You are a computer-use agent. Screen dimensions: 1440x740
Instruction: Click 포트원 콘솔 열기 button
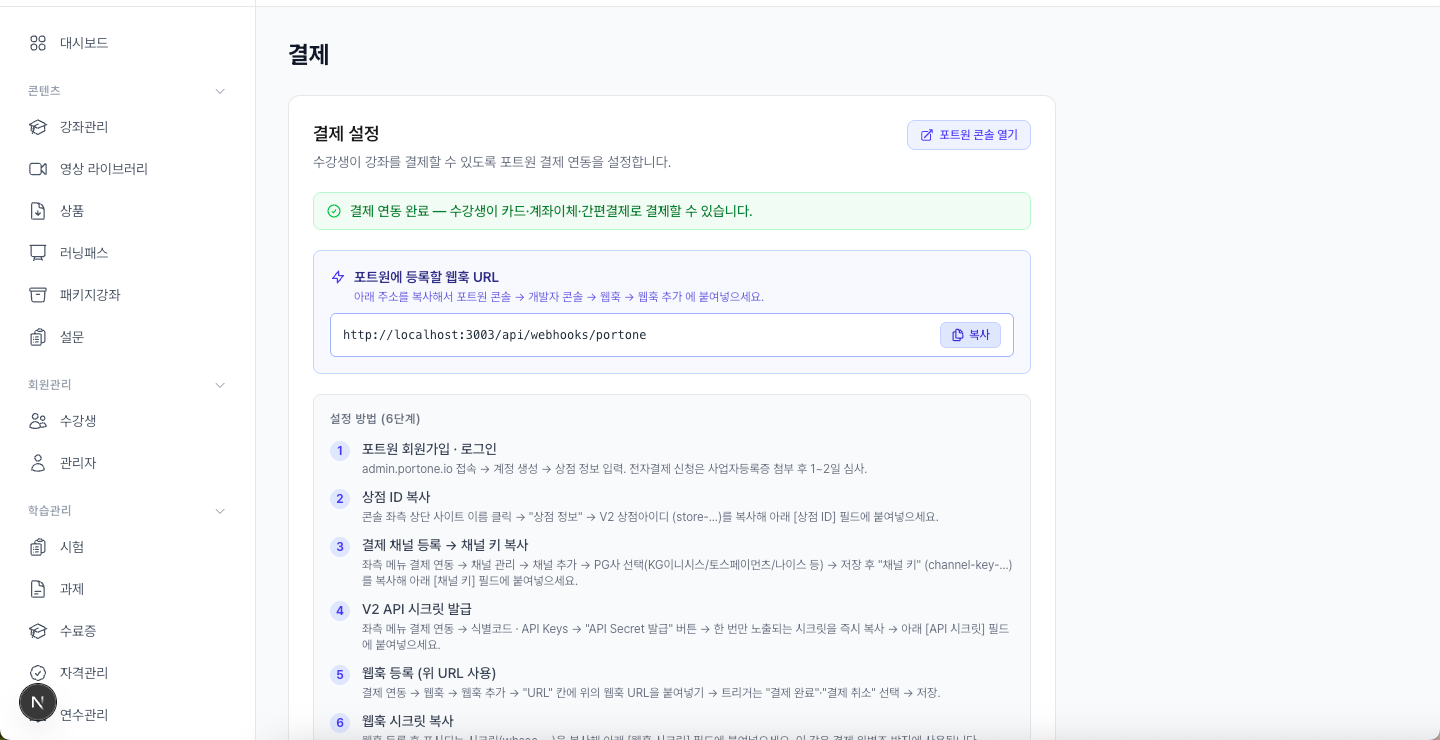[968, 135]
